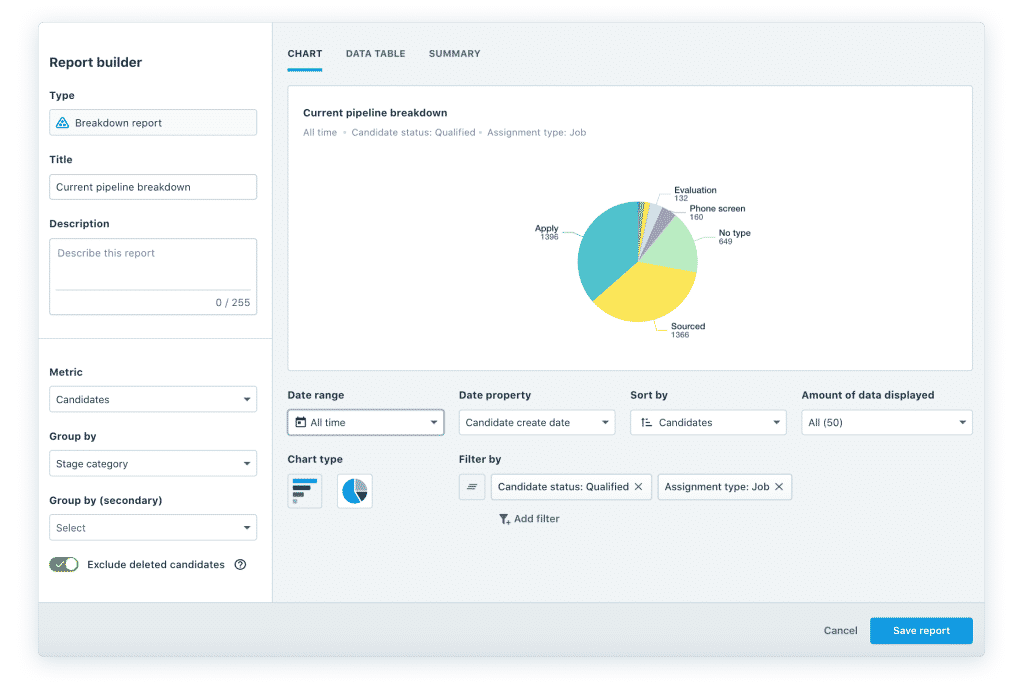This screenshot has width=1024, height=682.
Task: Click the help icon beside Exclude deleted candidates
Action: tap(239, 564)
